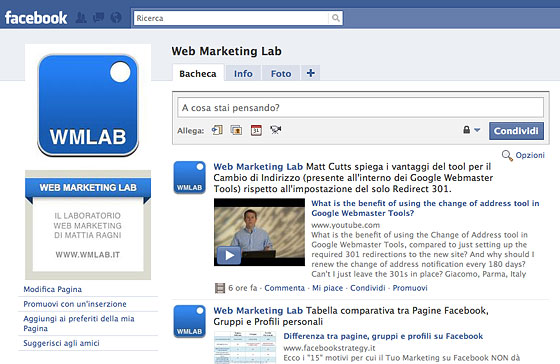The width and height of the screenshot is (560, 364).
Task: Click the Web Marketing Lab page title
Action: pos(226,51)
